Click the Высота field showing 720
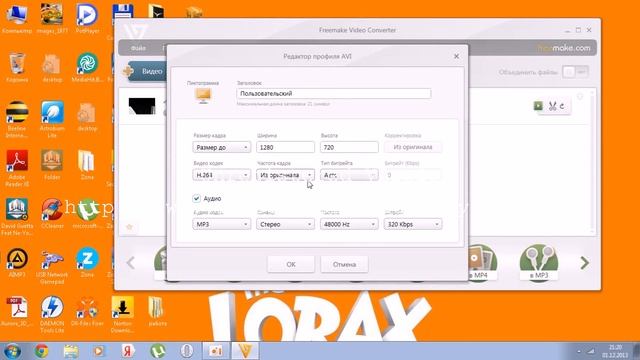This screenshot has width=640, height=360. [x=349, y=147]
